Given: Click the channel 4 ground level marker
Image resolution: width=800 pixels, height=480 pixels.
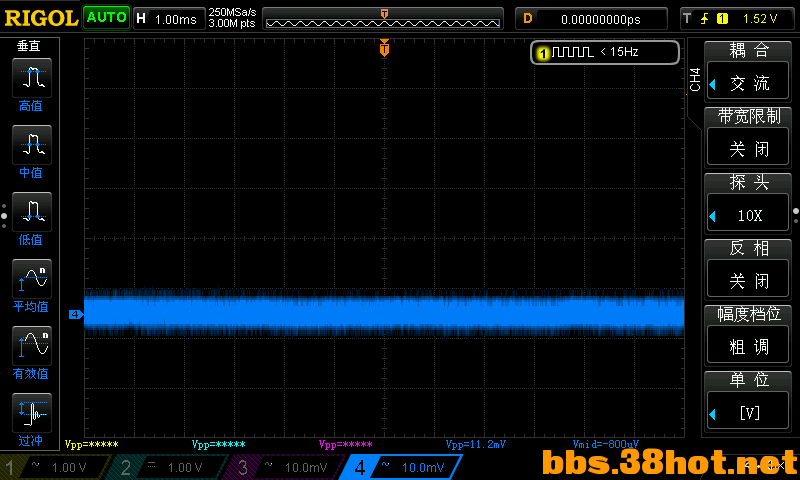Looking at the screenshot, I should [76, 314].
